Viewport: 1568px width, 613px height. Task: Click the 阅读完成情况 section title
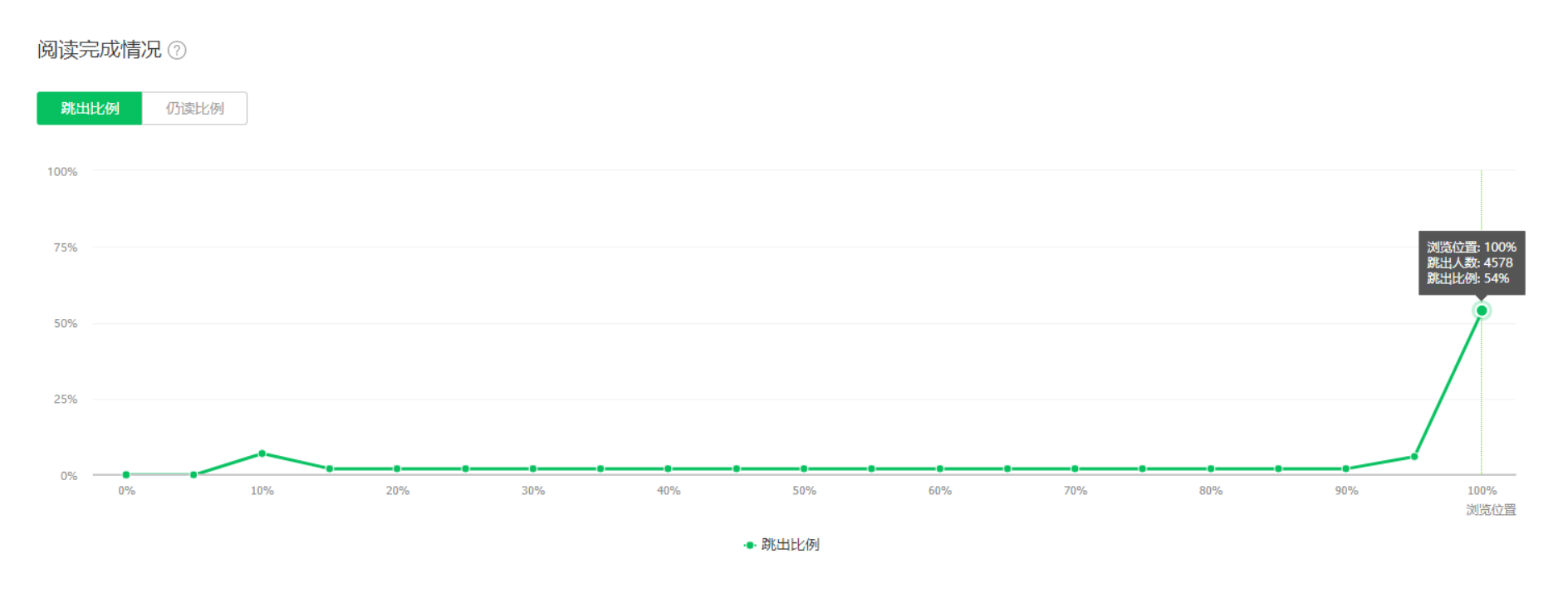pos(100,50)
